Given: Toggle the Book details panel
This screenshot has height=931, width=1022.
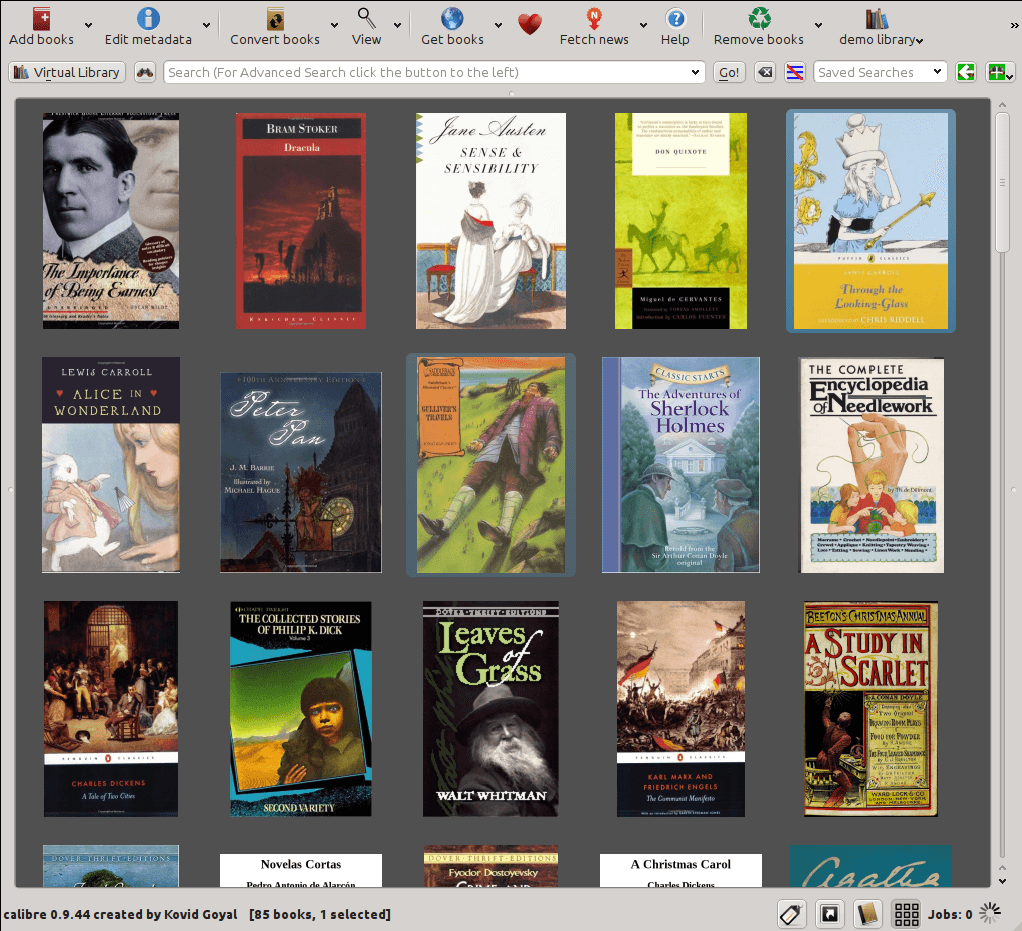Looking at the screenshot, I should coord(867,913).
